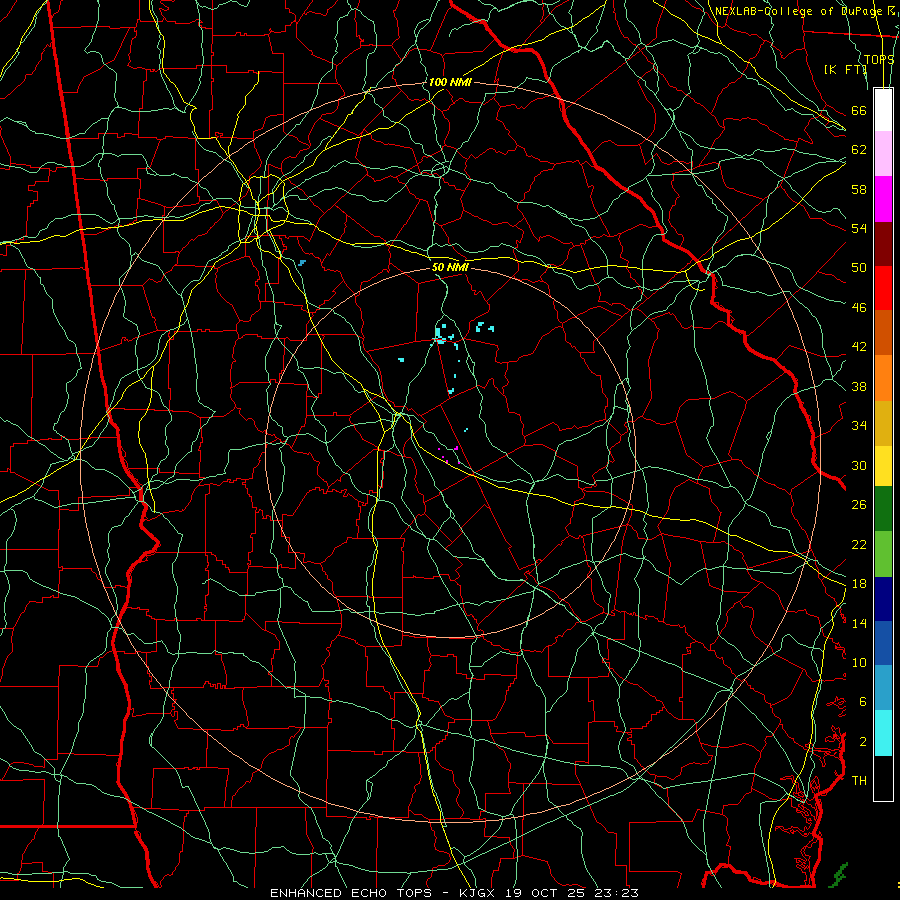The width and height of the screenshot is (900, 900).
Task: Click the legend value '14'
Action: click(x=859, y=623)
